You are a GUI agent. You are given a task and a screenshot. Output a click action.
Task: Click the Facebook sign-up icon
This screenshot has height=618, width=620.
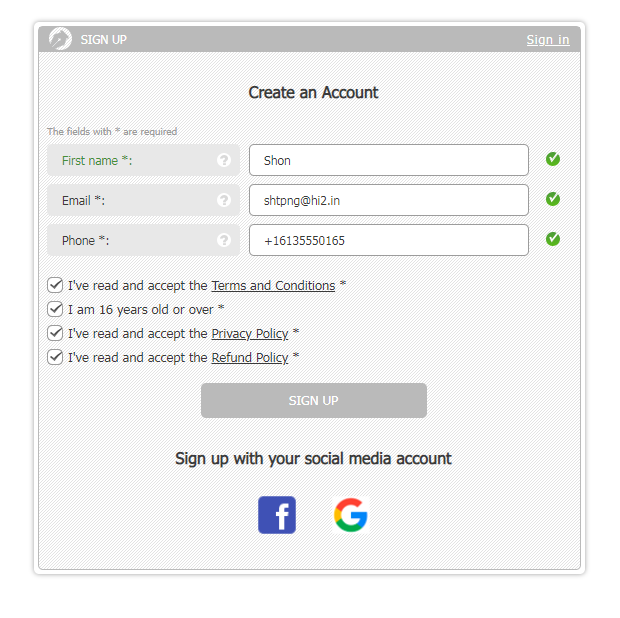point(277,515)
